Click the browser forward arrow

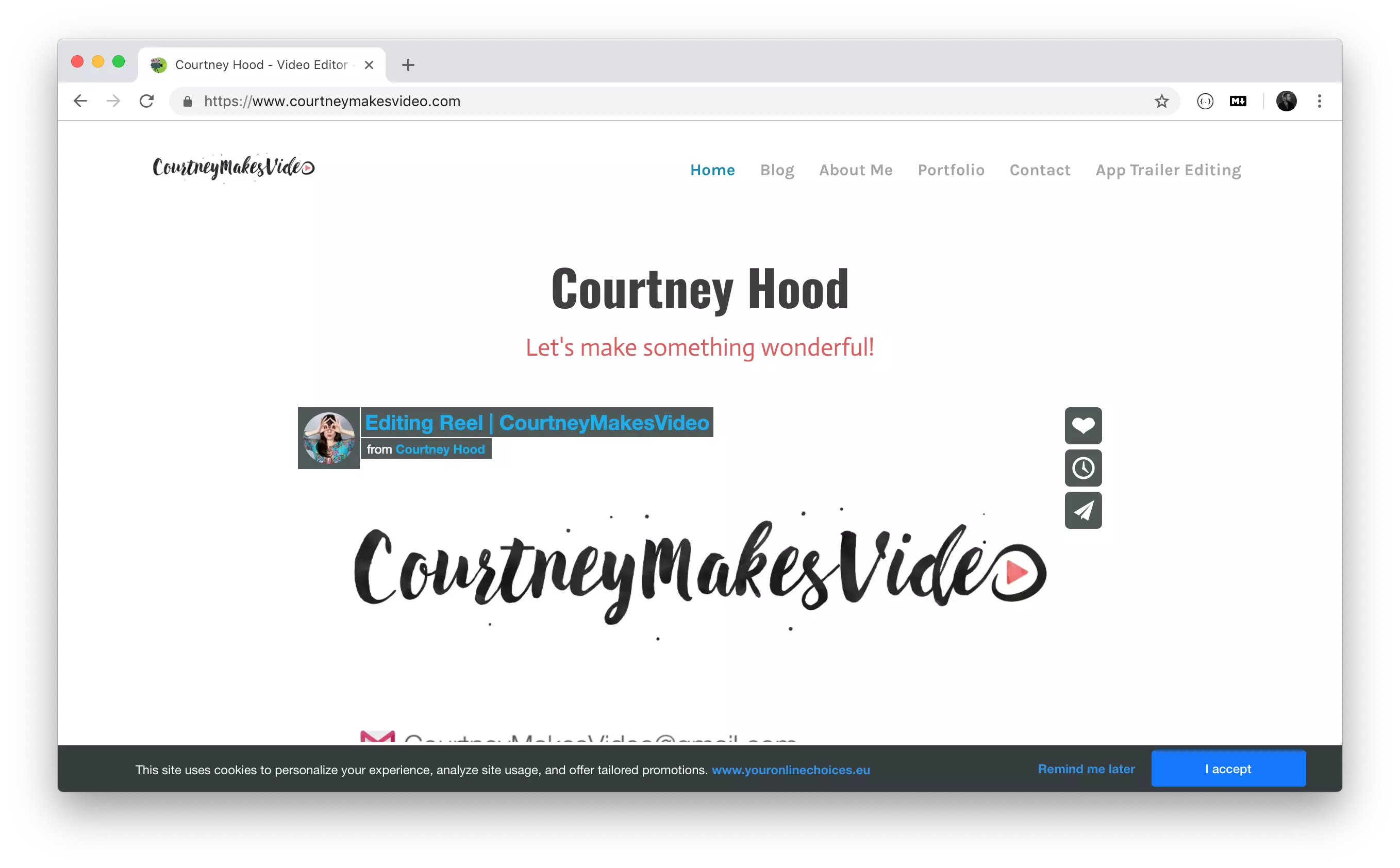(x=113, y=101)
